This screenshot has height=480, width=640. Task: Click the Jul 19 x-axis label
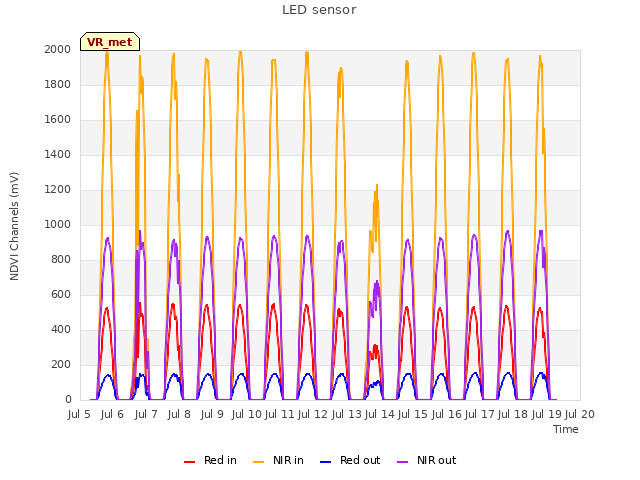click(x=547, y=414)
